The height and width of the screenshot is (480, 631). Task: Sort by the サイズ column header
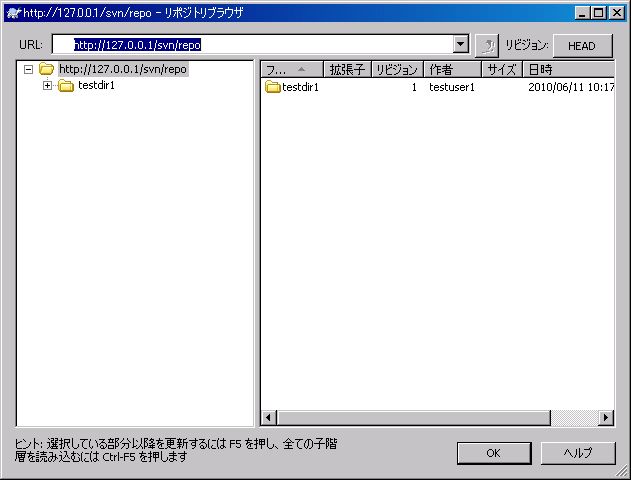point(502,70)
